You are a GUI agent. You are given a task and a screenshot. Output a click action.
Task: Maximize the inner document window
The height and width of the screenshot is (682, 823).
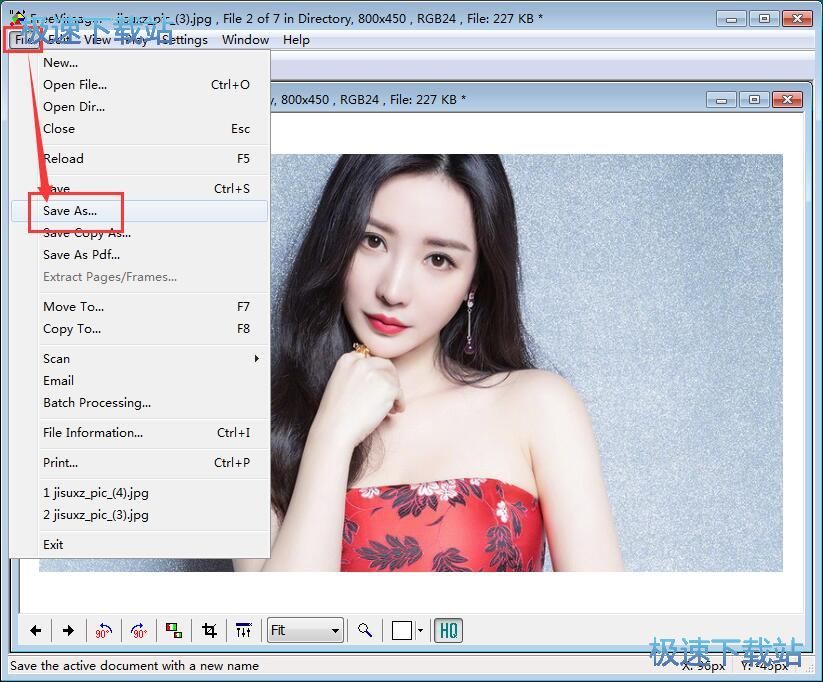click(x=754, y=99)
